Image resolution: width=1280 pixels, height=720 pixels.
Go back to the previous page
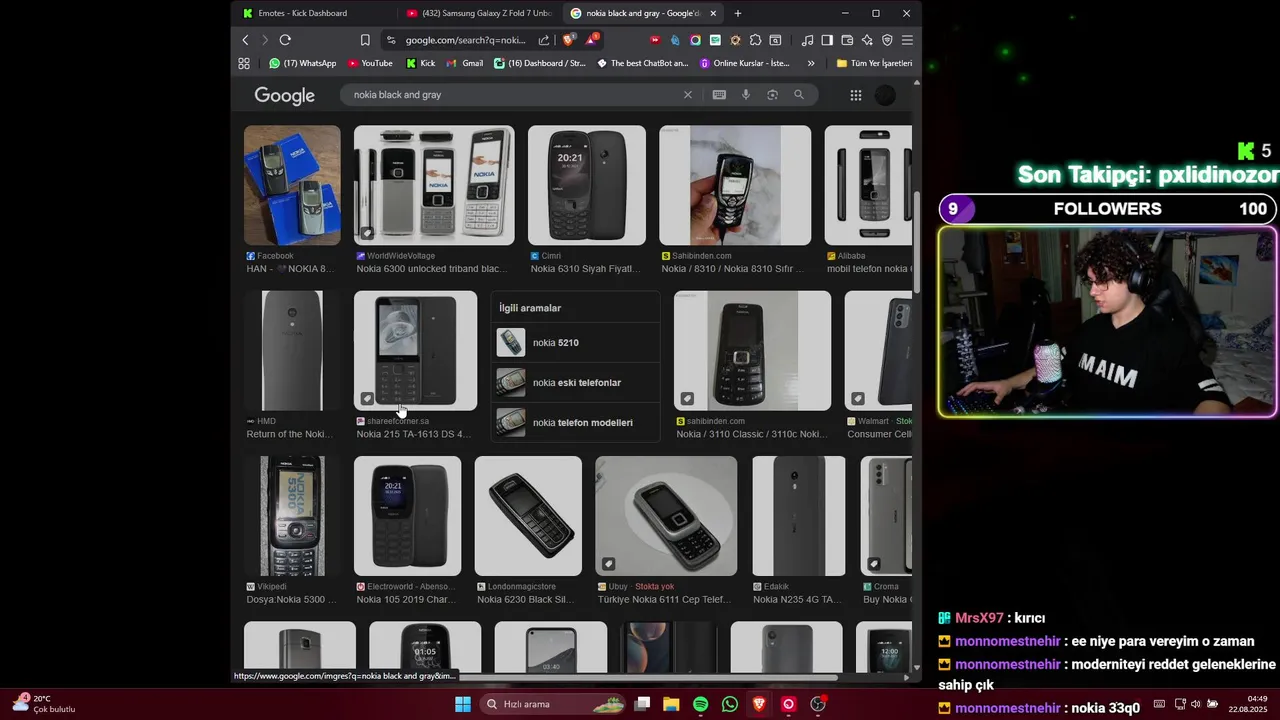click(245, 40)
